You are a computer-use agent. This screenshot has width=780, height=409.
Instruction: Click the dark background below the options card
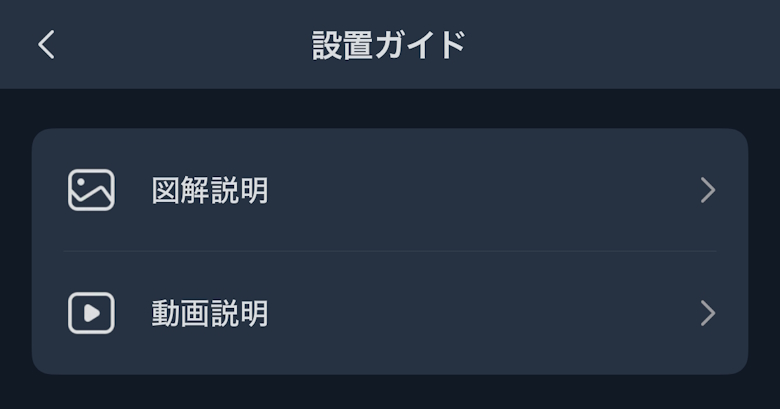coord(390,393)
